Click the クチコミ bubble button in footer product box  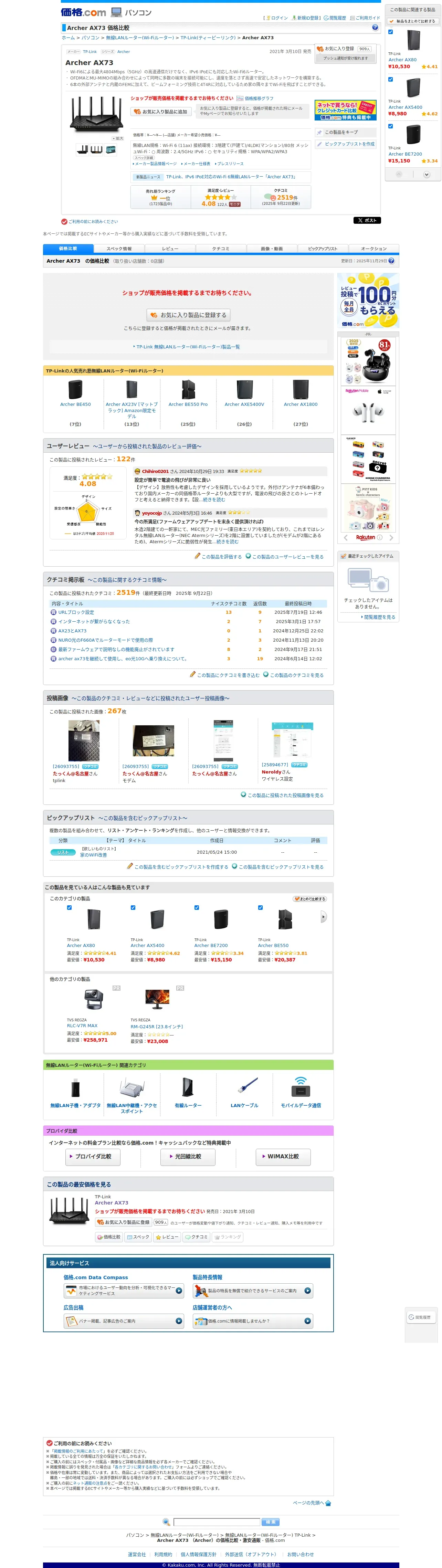pos(197,1237)
